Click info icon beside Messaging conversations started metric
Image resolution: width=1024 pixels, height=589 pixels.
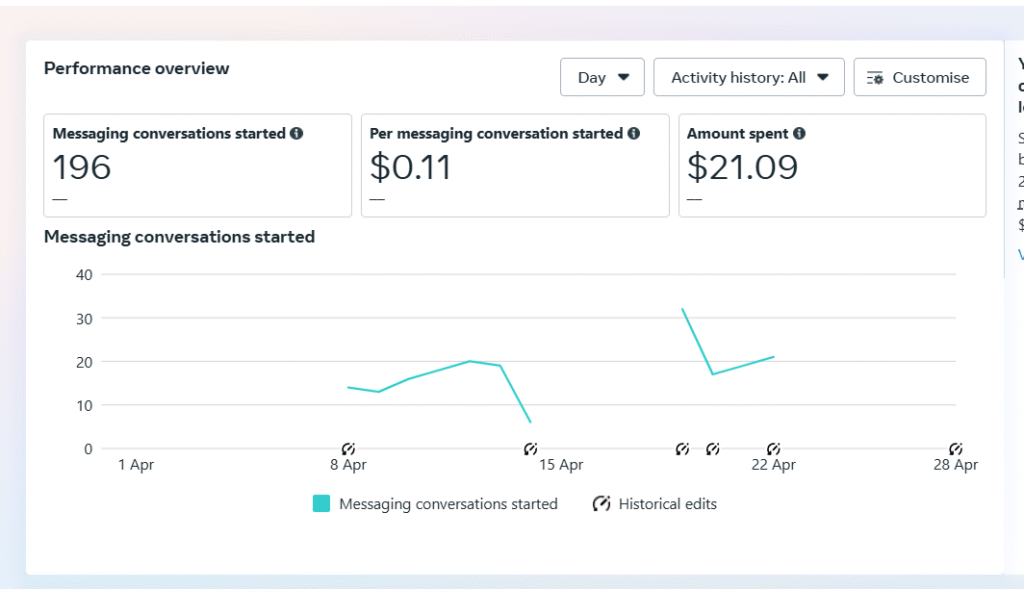pyautogui.click(x=297, y=134)
